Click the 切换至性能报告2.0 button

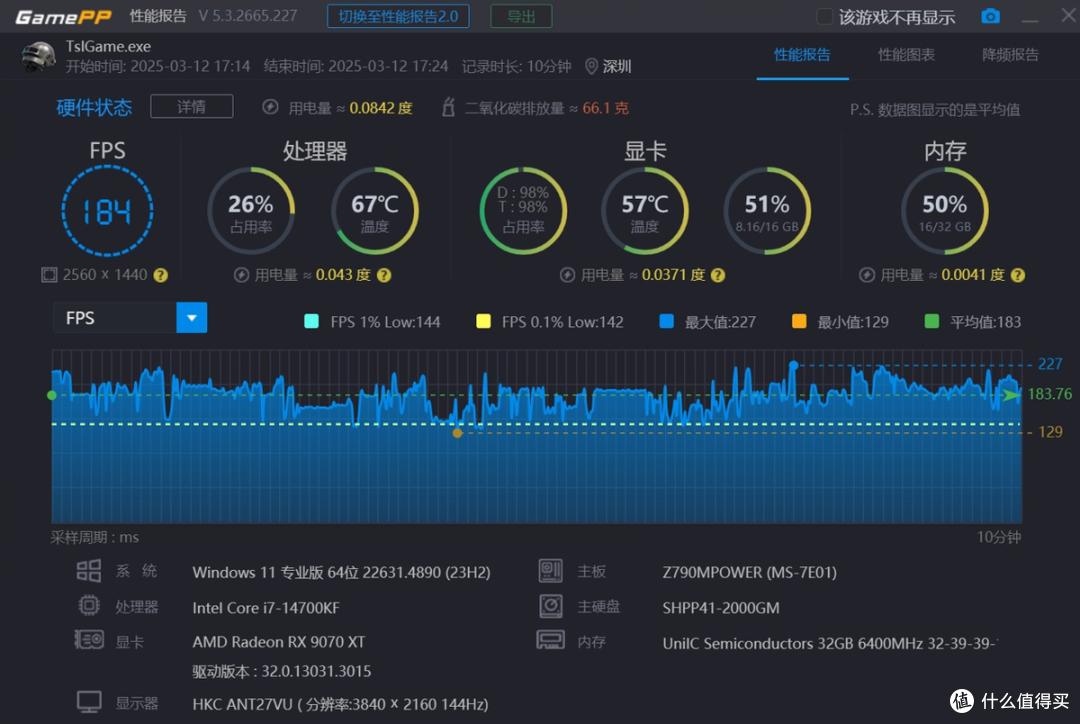398,17
